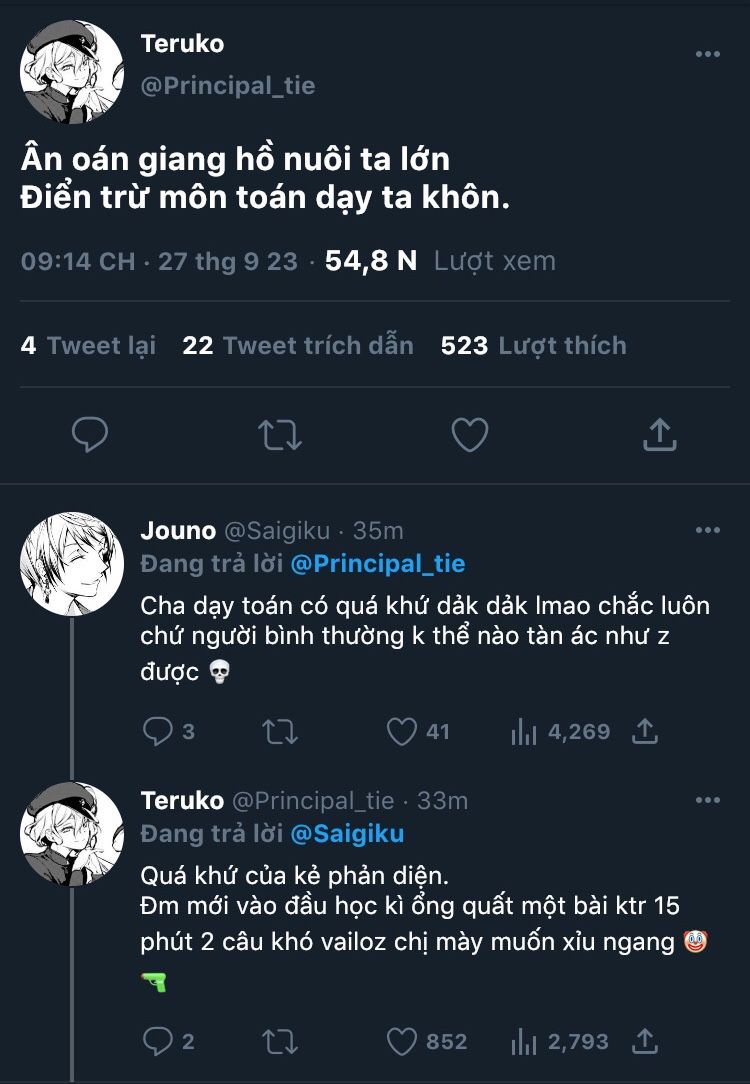The image size is (750, 1084).
Task: Open Teruko's profile picture at top
Action: point(72,72)
